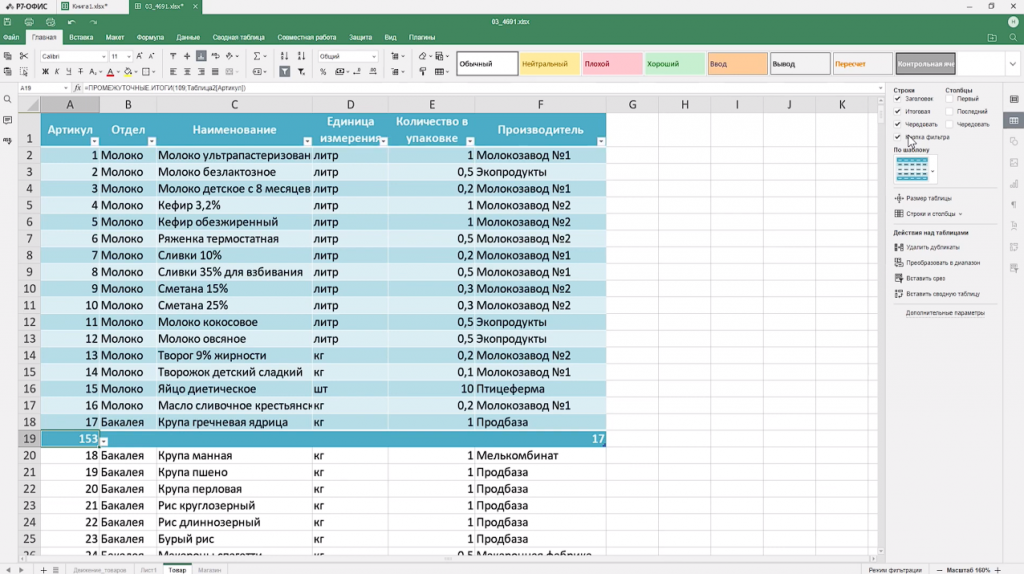Open chart settings icon in right sidebar
The image size is (1024, 574).
coord(1014,183)
